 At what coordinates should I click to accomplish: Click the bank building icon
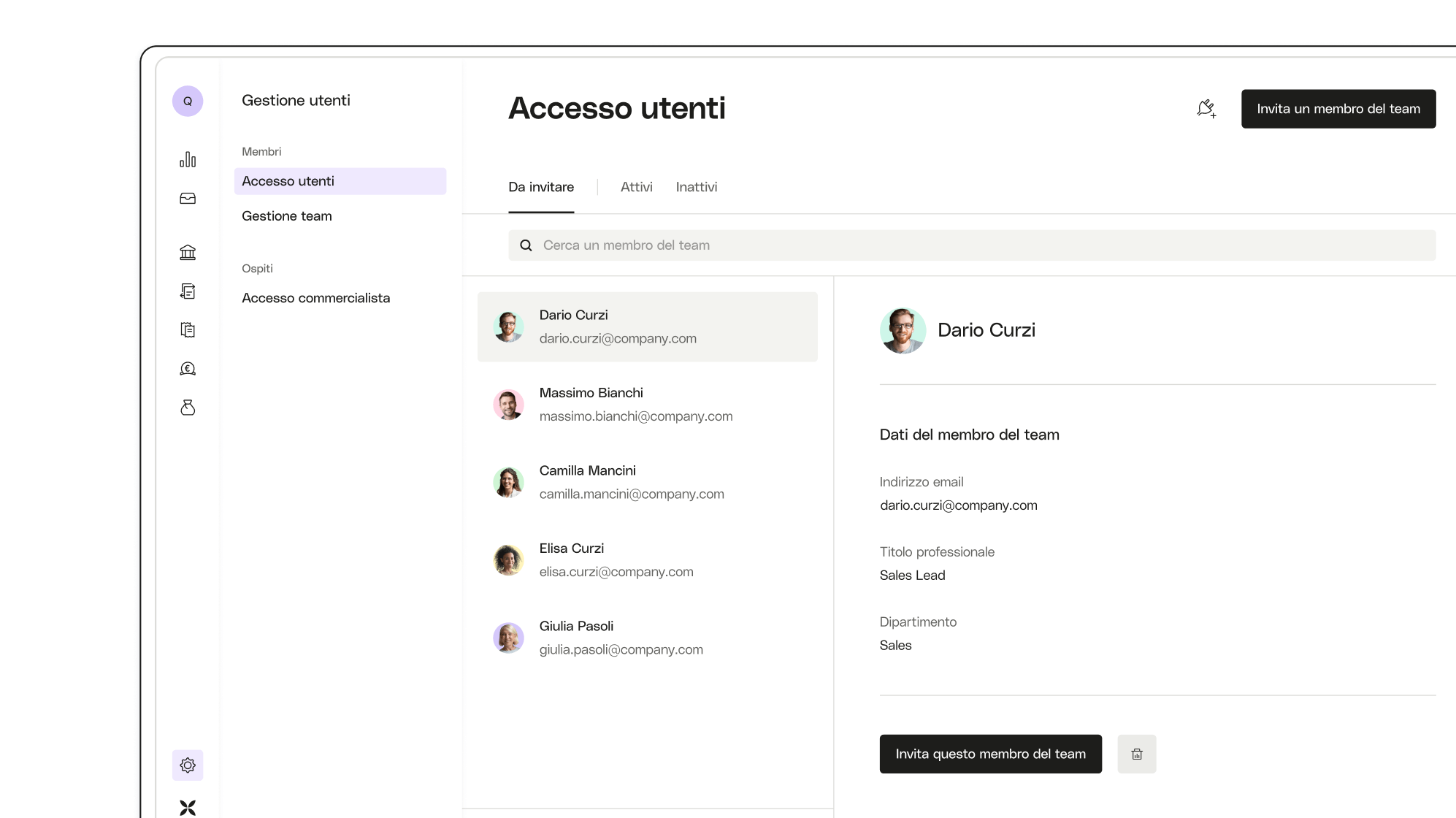coord(188,253)
